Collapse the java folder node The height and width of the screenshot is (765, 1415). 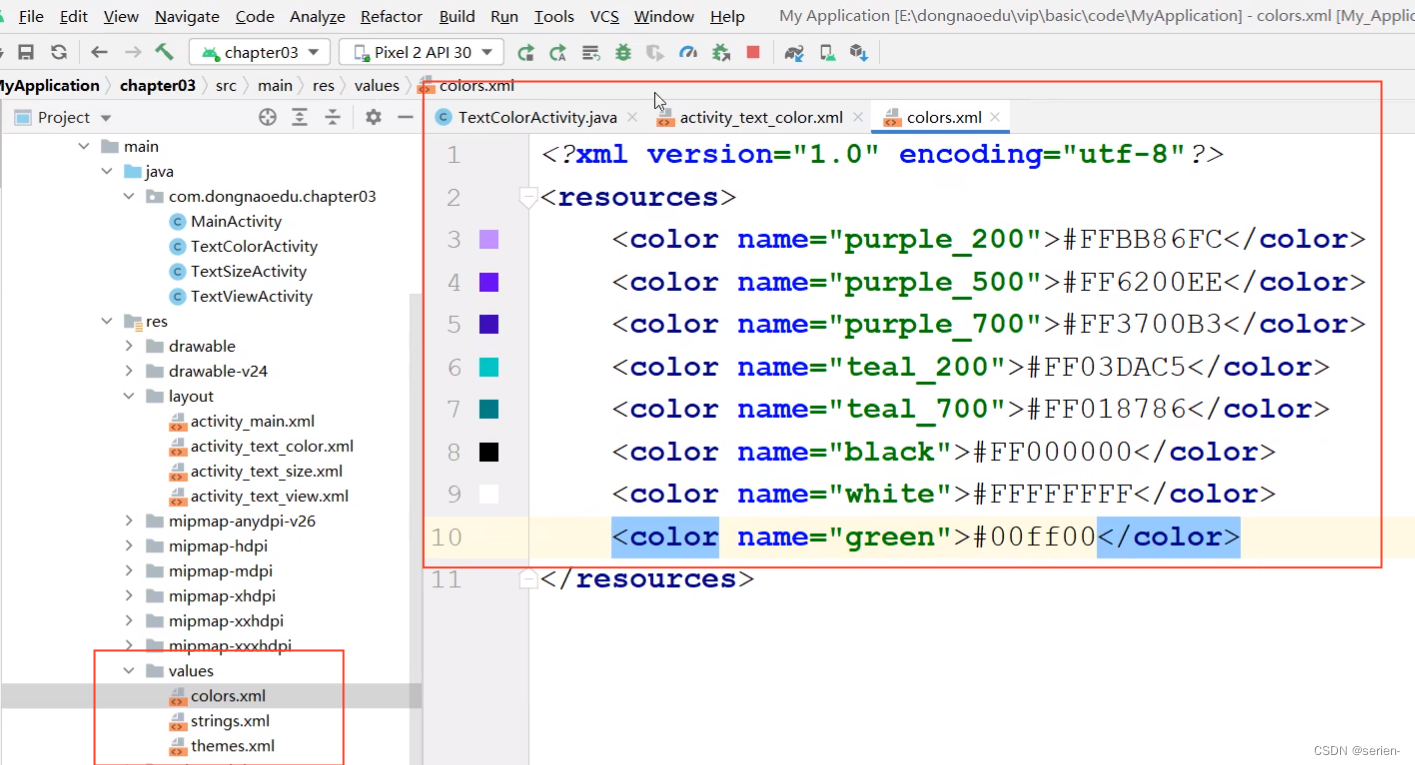coord(106,171)
